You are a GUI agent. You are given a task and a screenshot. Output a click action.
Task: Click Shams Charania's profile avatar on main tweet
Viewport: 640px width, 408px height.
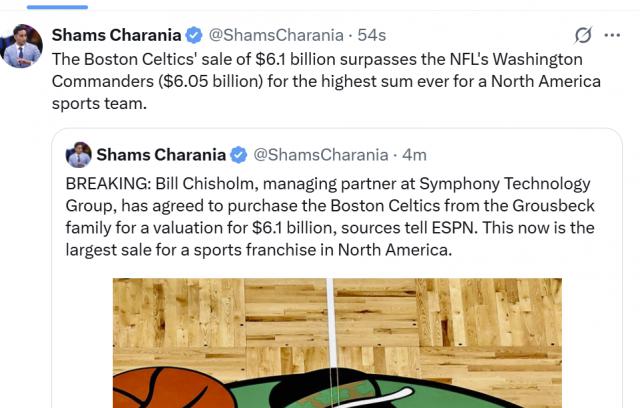tap(22, 46)
